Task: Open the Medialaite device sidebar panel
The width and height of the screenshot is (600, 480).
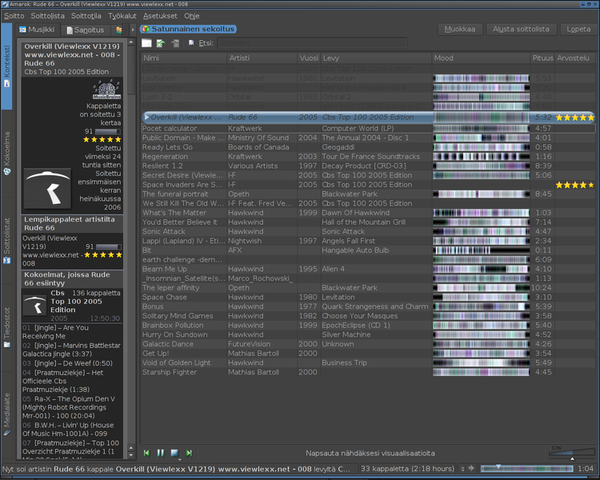Action: [x=7, y=414]
